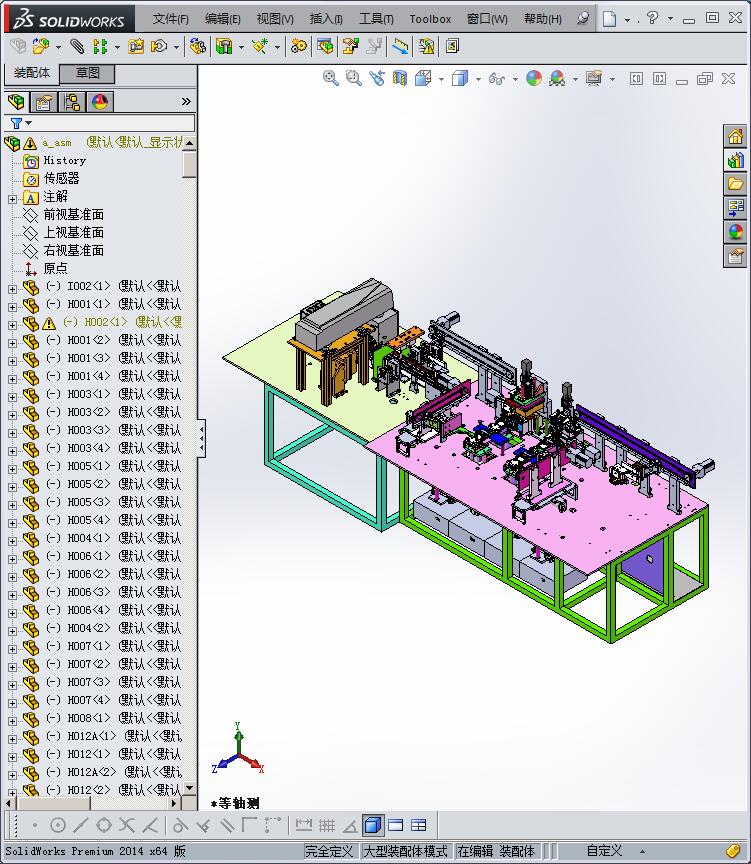This screenshot has width=751, height=864.
Task: Click the New Motion Study icon
Action: pos(299,46)
